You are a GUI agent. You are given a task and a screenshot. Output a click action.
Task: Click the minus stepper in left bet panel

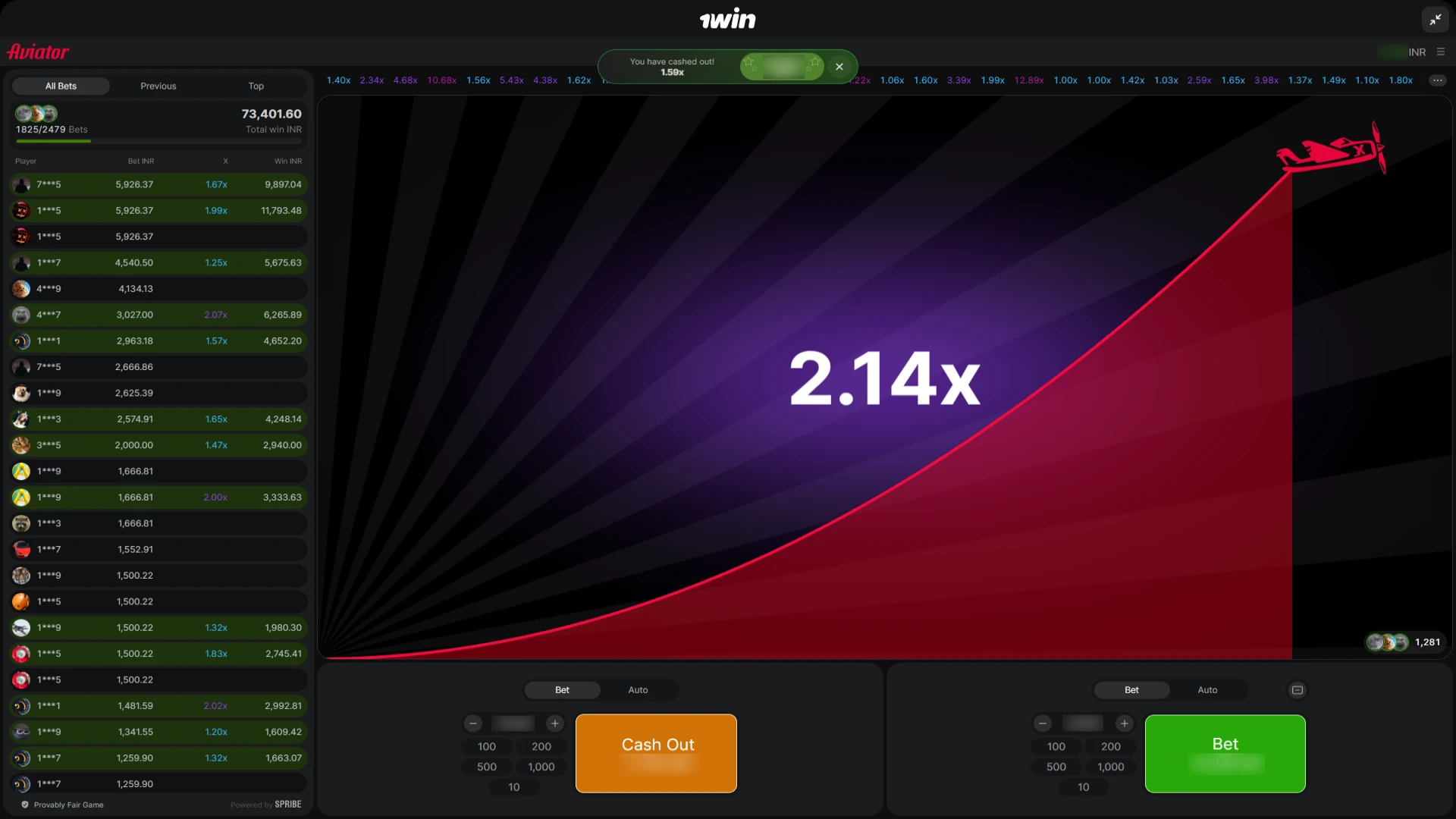[473, 723]
